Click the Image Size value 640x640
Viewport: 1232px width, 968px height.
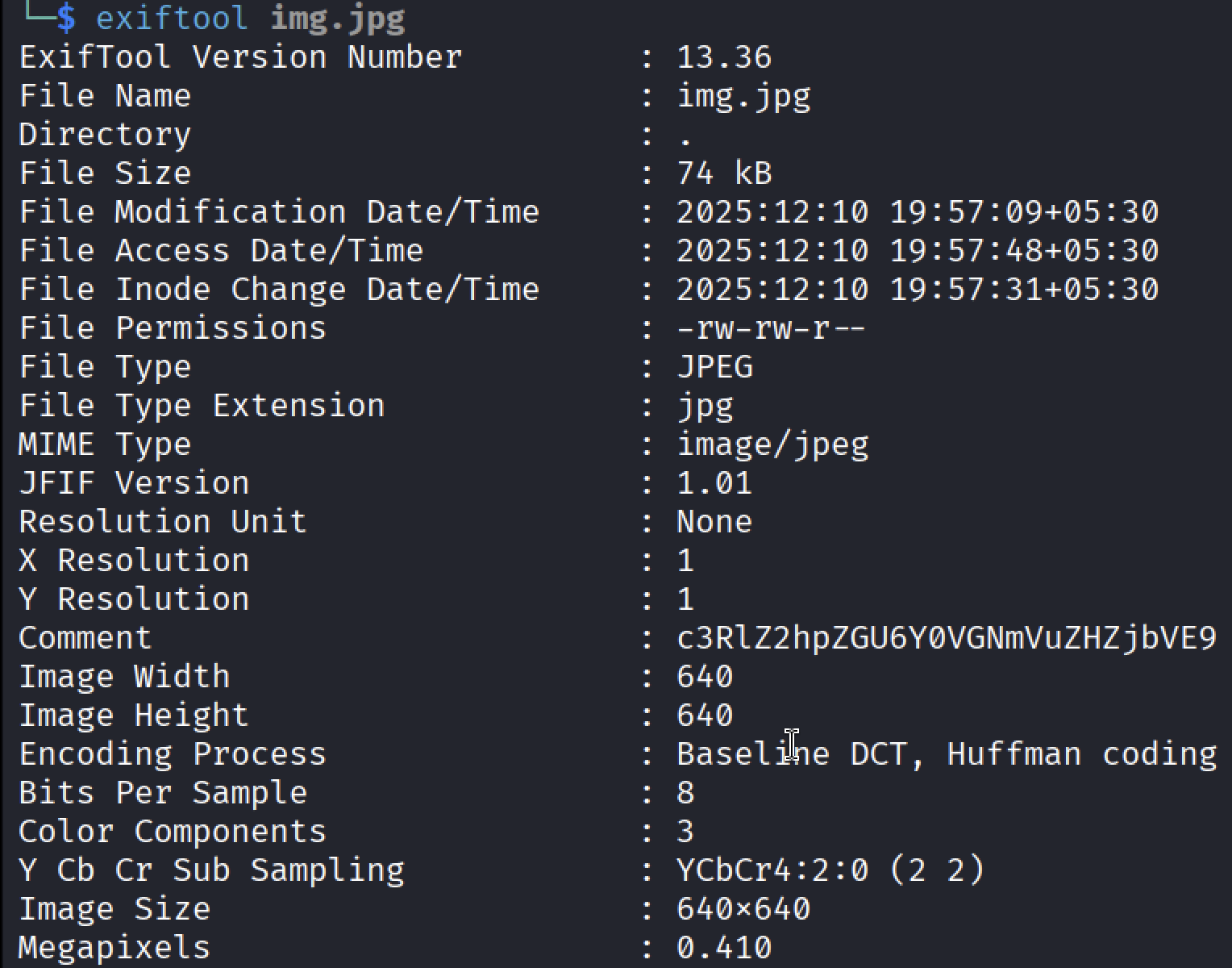pos(743,909)
